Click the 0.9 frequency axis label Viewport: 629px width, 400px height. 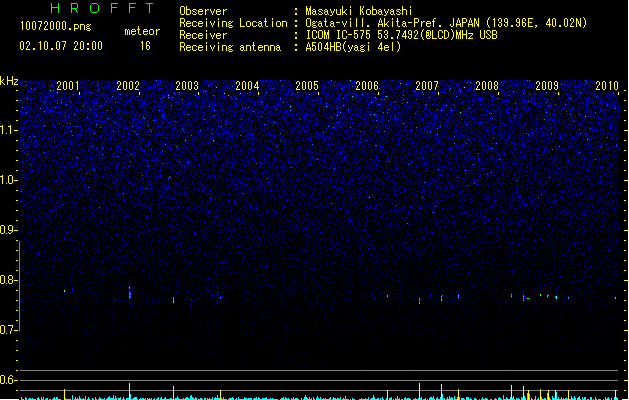click(8, 230)
